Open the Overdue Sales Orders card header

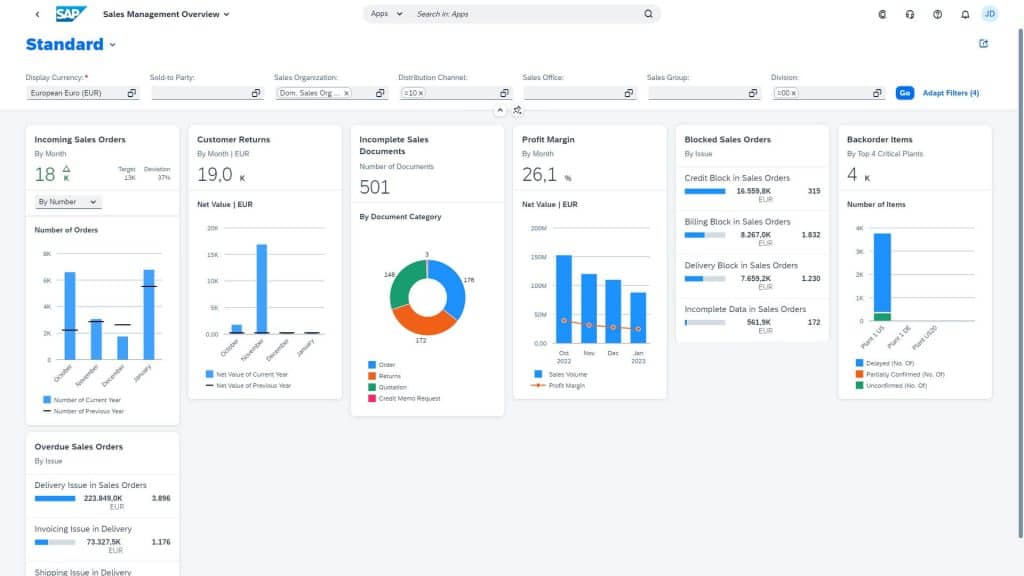click(102, 453)
